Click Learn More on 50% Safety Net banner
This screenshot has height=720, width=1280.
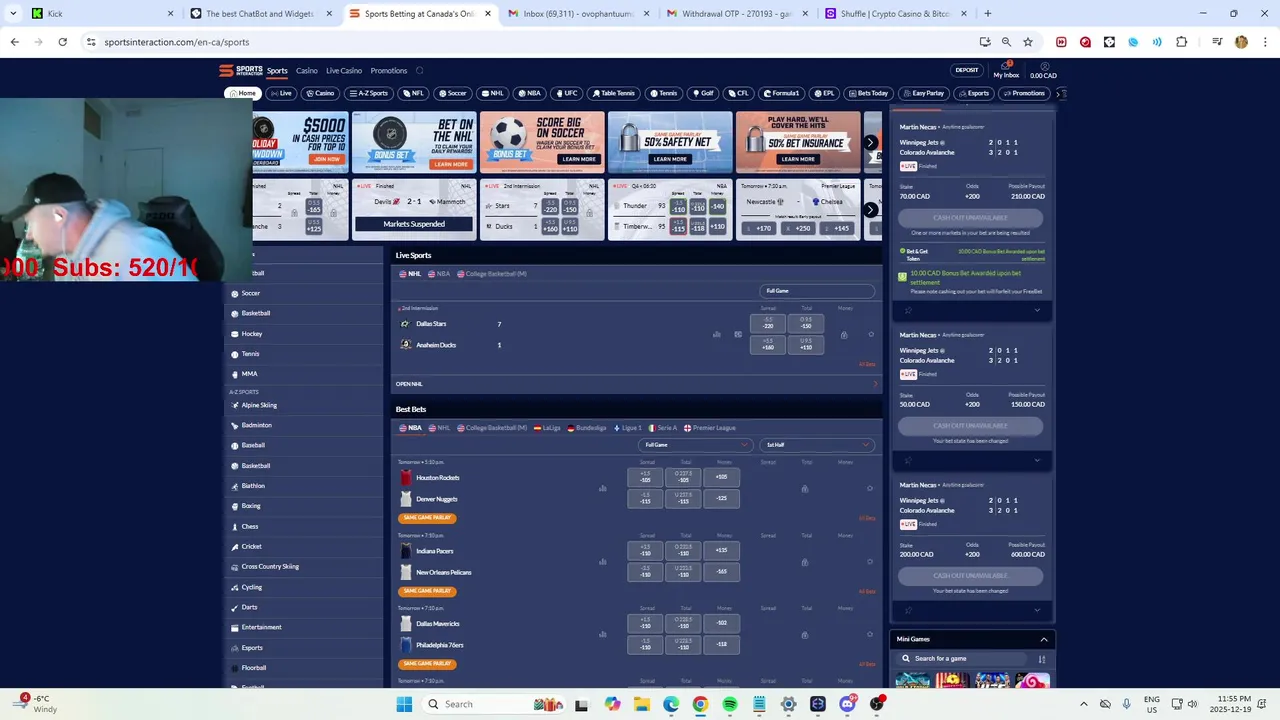coord(670,159)
